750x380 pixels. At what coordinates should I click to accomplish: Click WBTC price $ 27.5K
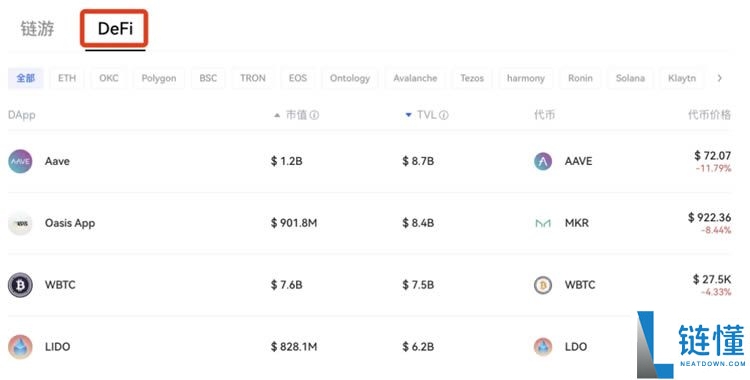click(712, 279)
